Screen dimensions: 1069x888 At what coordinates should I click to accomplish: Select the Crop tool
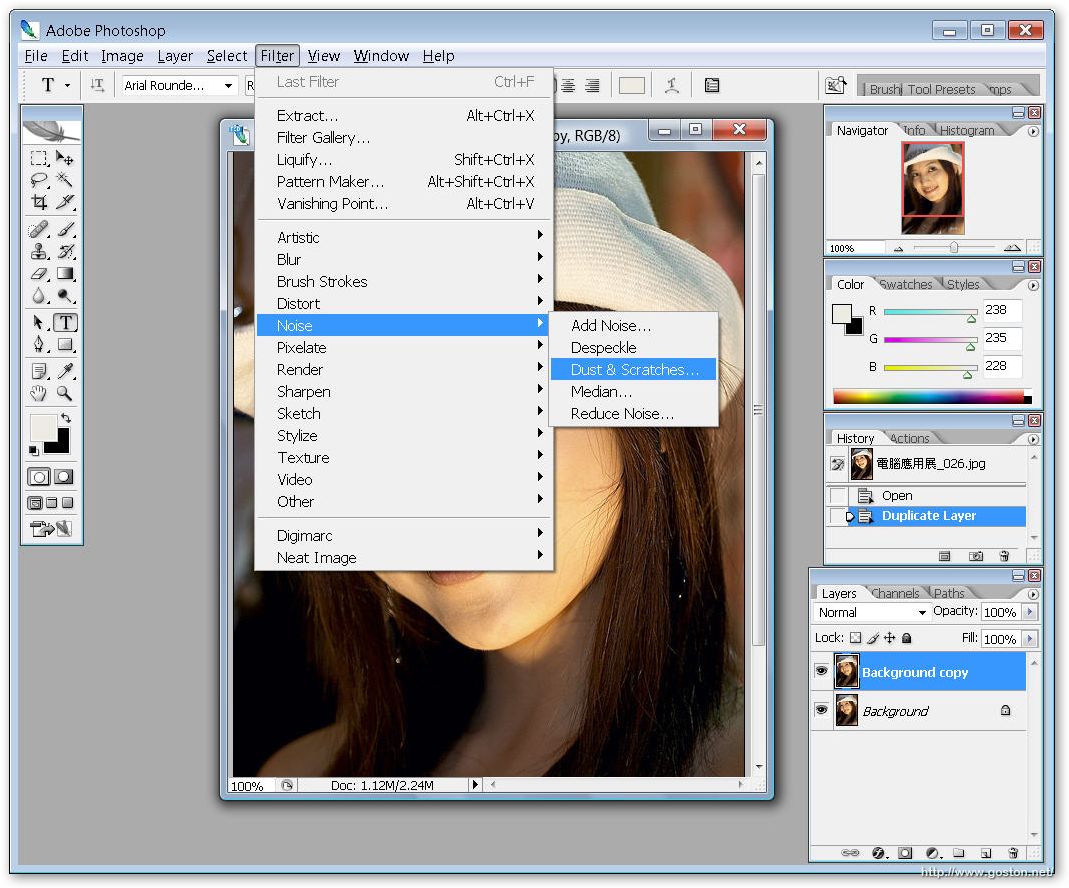[x=39, y=202]
